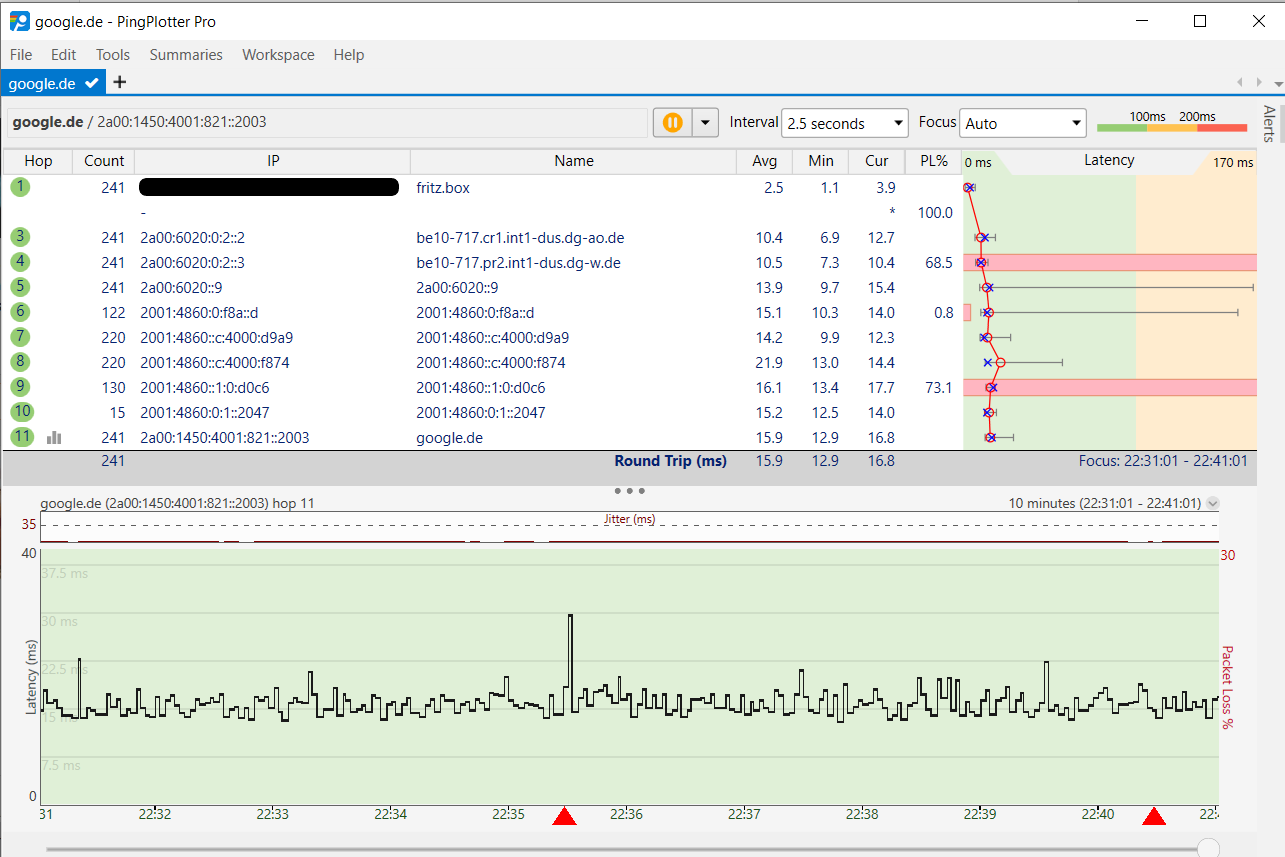1285x857 pixels.
Task: Open the Alerts side panel
Action: click(x=1270, y=125)
